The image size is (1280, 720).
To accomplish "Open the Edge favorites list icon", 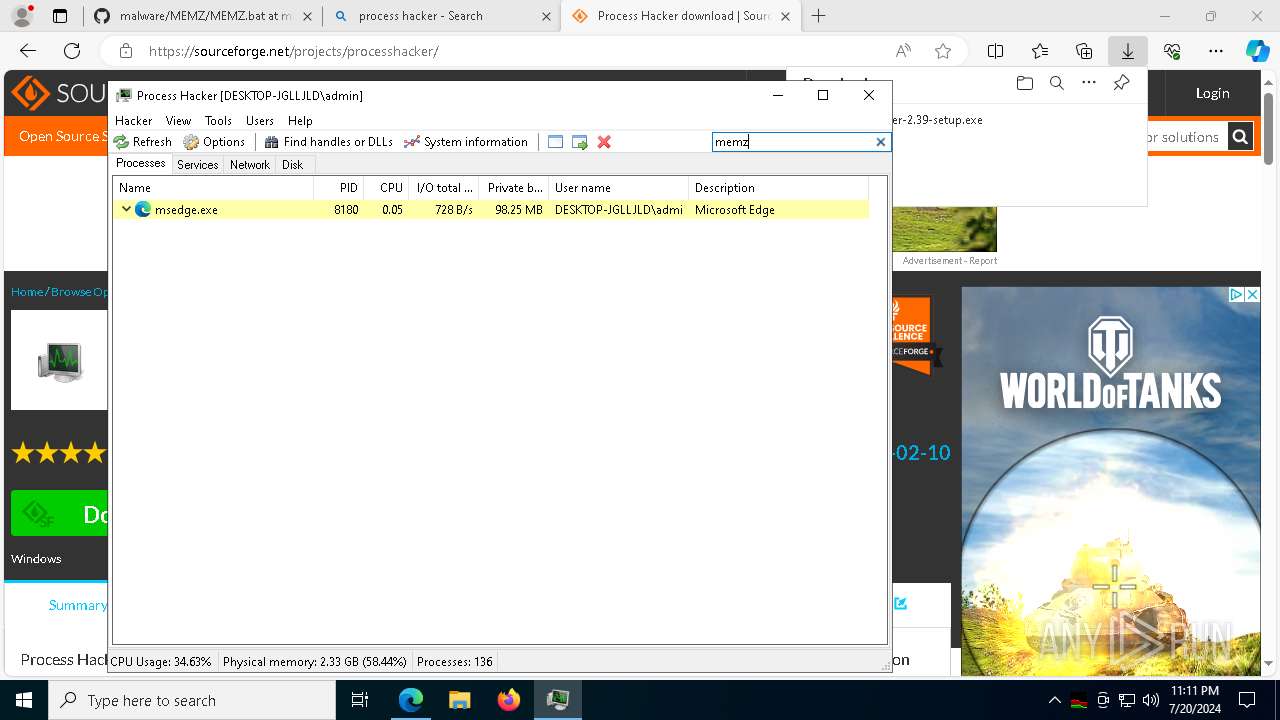I will (1040, 51).
